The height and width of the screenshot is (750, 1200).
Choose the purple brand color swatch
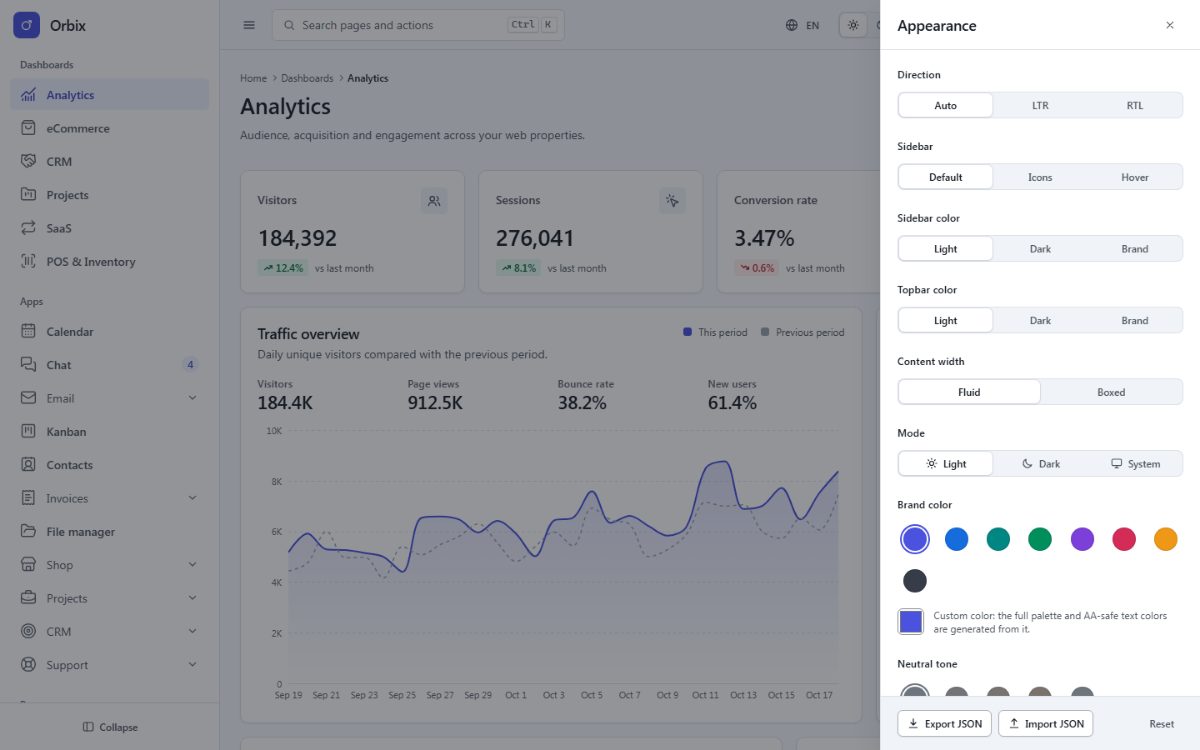click(1082, 539)
